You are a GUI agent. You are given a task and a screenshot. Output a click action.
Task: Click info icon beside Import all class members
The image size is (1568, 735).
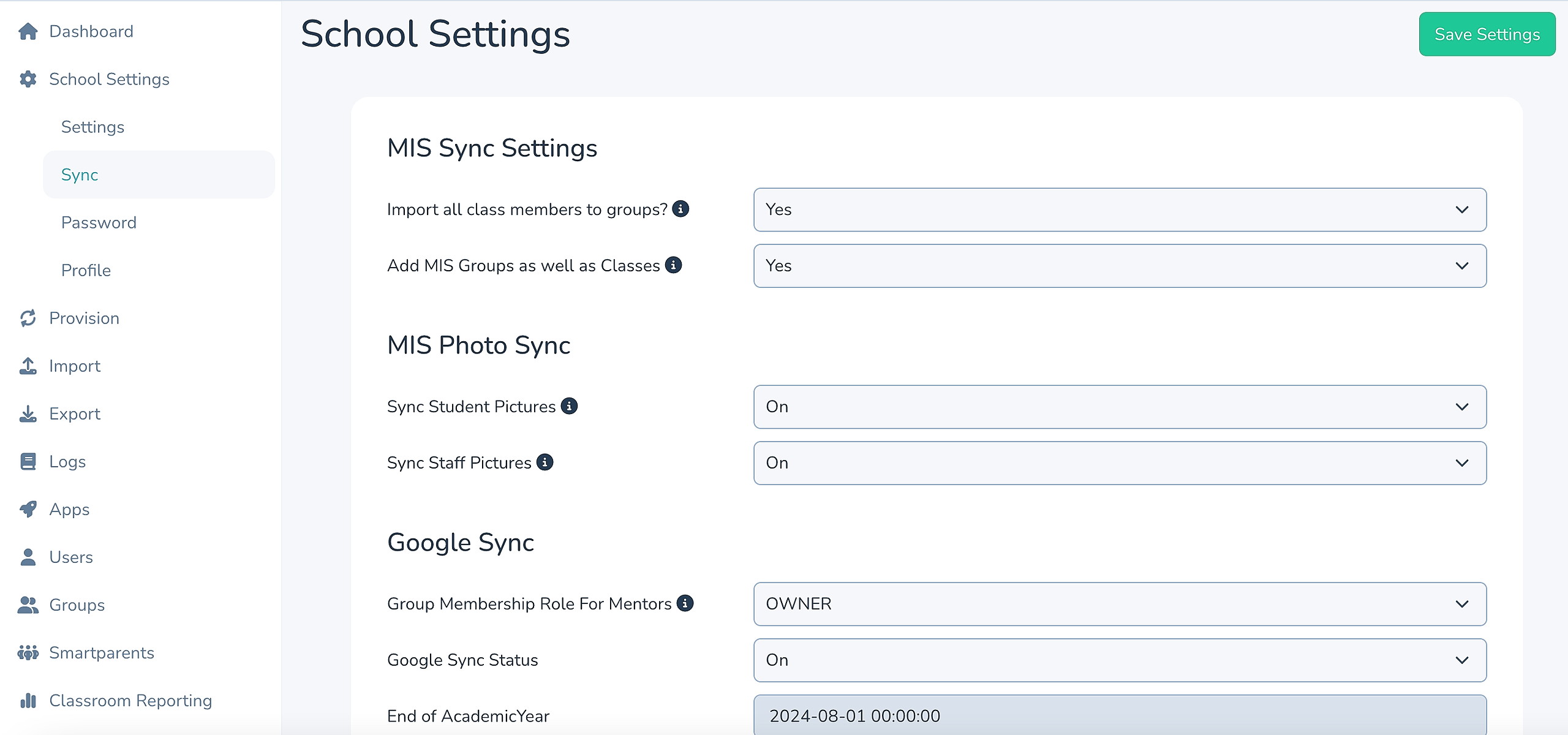680,209
